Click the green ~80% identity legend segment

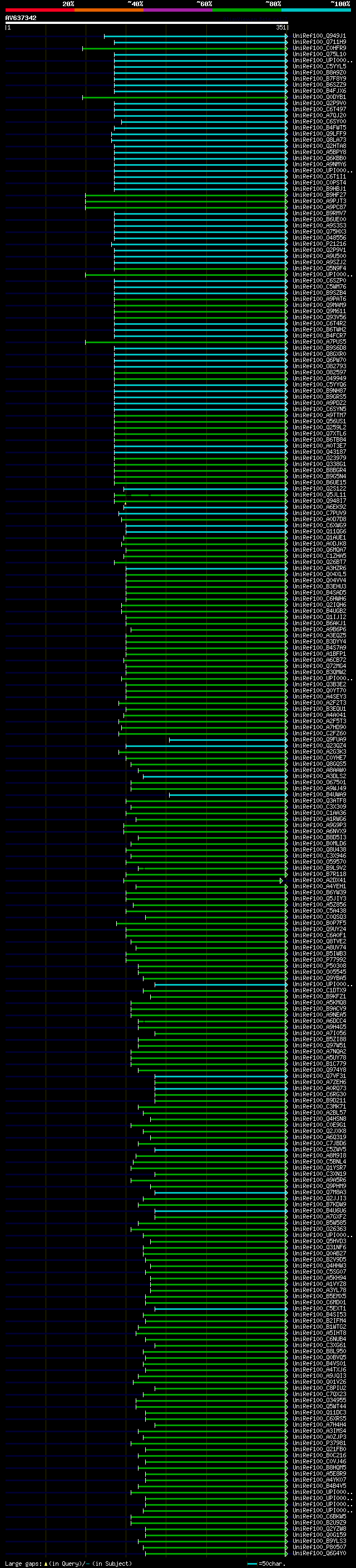click(x=247, y=11)
